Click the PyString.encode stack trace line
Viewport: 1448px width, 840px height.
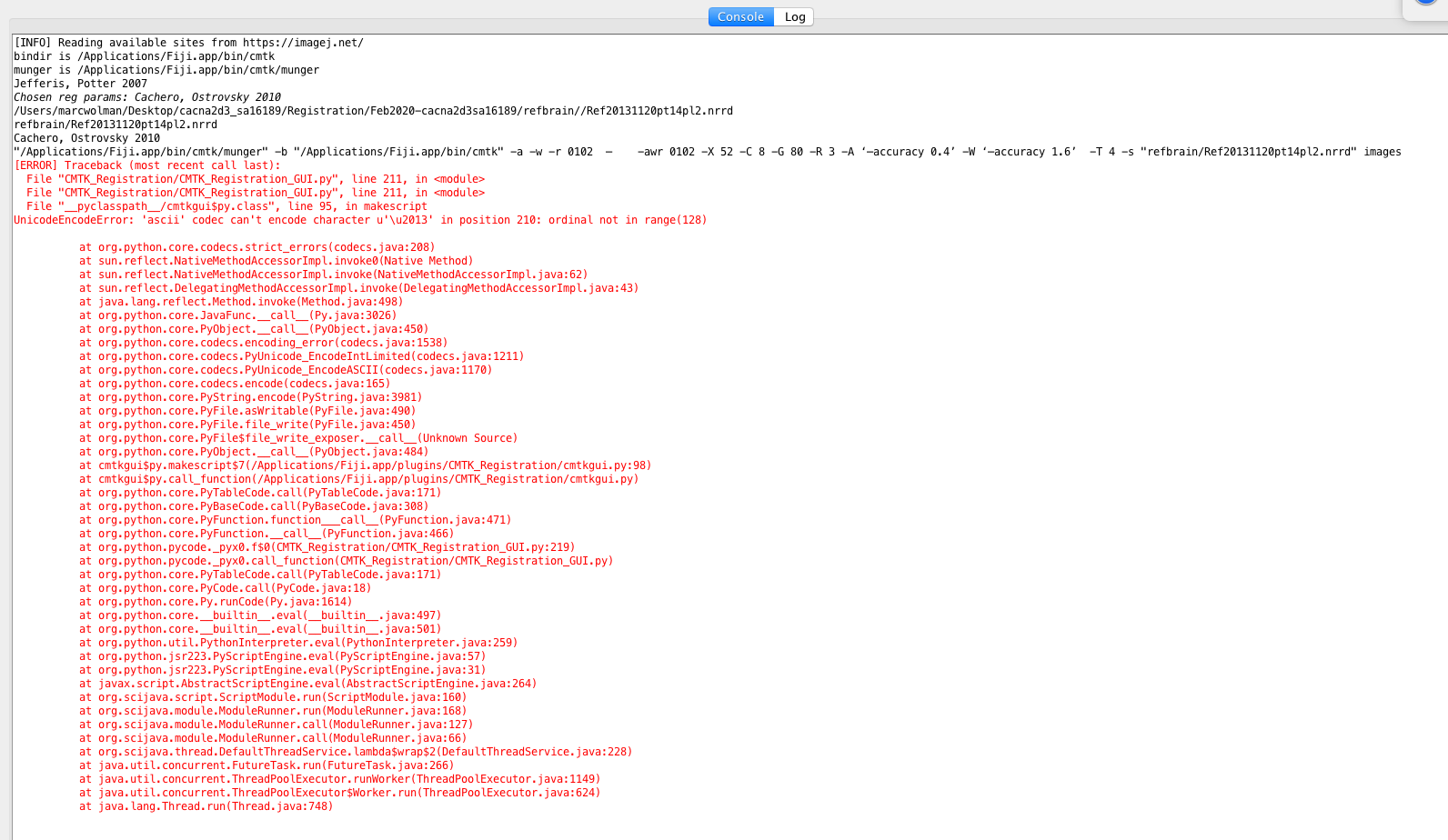(x=250, y=397)
